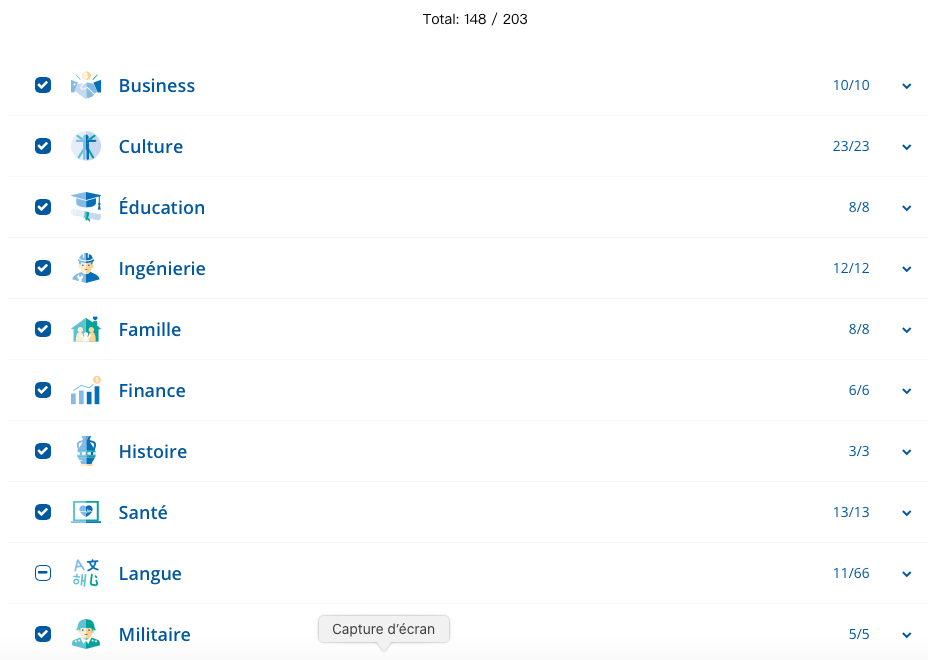Click the Ingénierie engineer icon
The height and width of the screenshot is (660, 928).
click(x=86, y=269)
